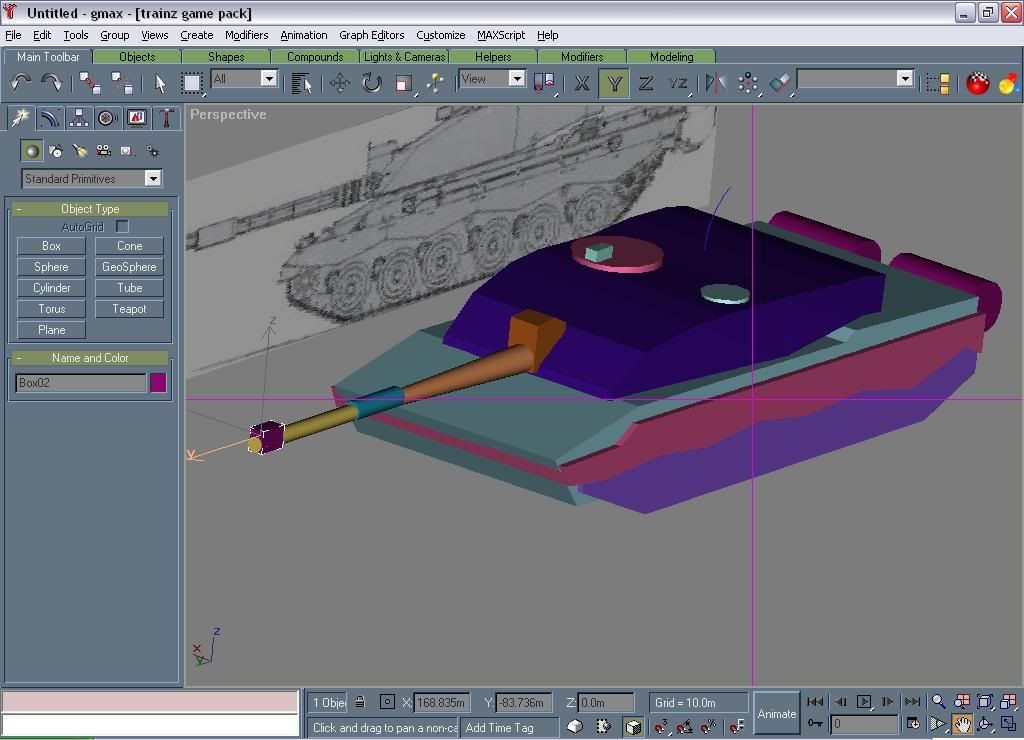
Task: Click the Torus primitive button
Action: [x=51, y=309]
